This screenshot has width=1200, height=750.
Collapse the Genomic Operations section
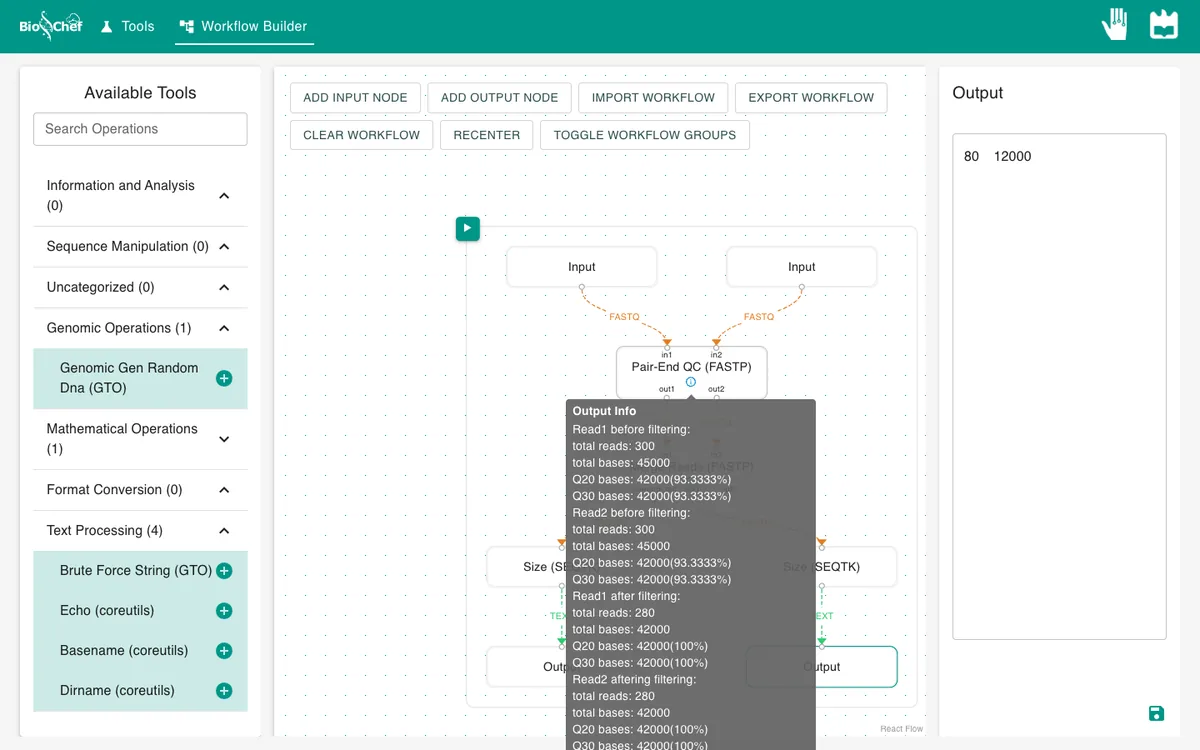click(224, 328)
